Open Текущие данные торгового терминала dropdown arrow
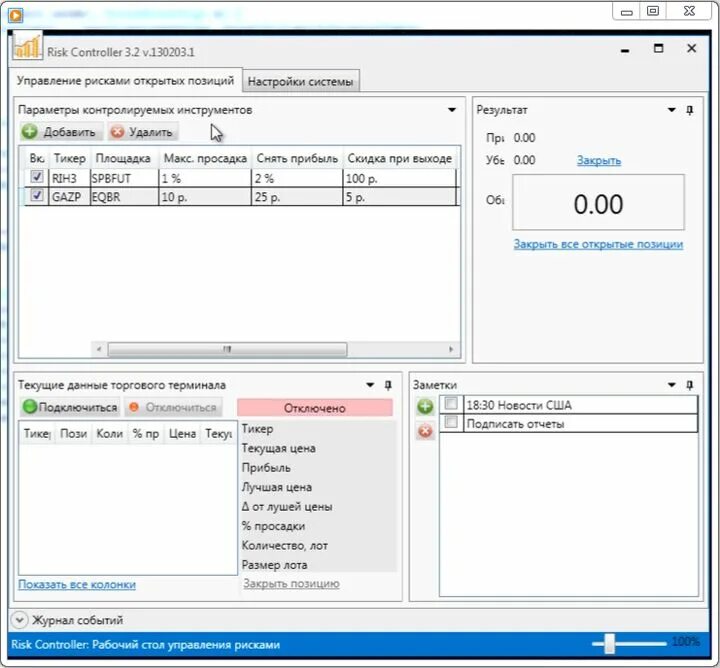 [x=370, y=385]
